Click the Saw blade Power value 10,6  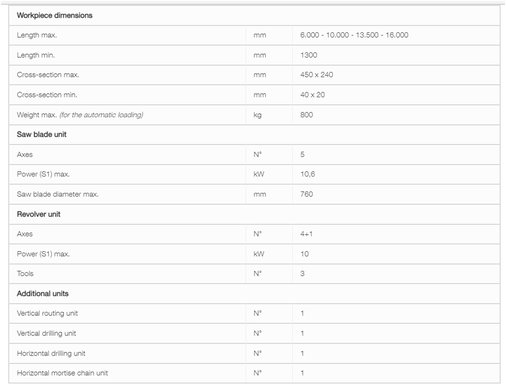307,174
